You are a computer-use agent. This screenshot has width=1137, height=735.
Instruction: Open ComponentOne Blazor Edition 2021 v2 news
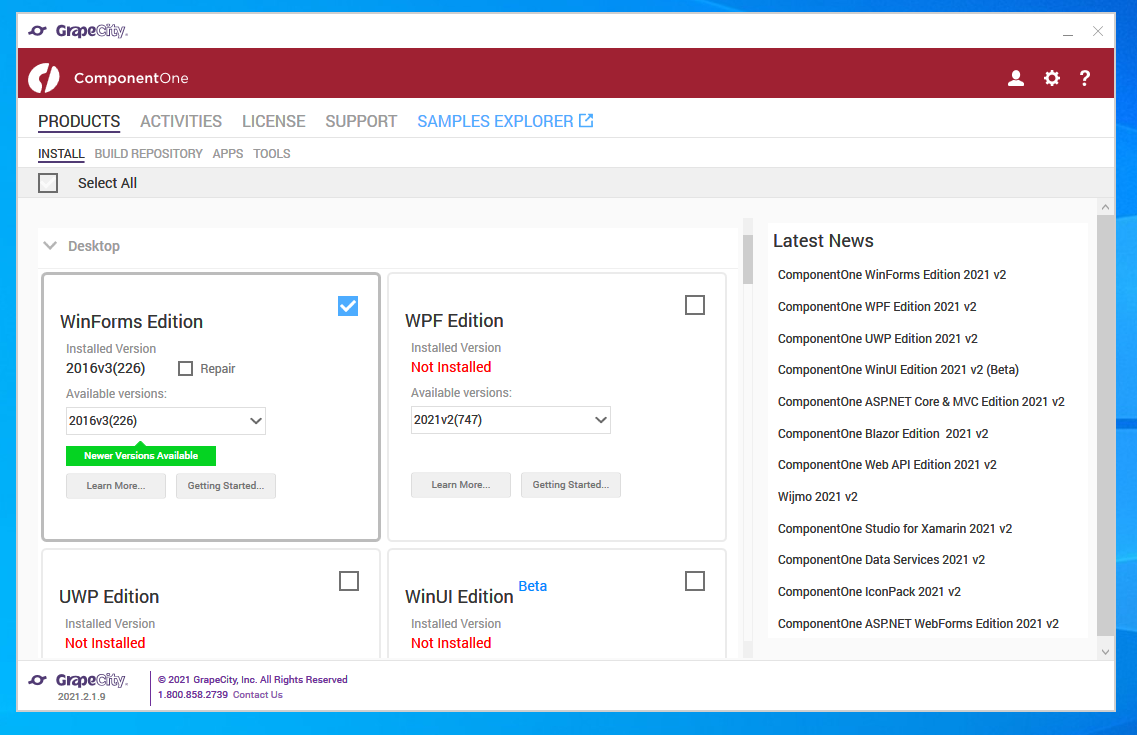(882, 433)
